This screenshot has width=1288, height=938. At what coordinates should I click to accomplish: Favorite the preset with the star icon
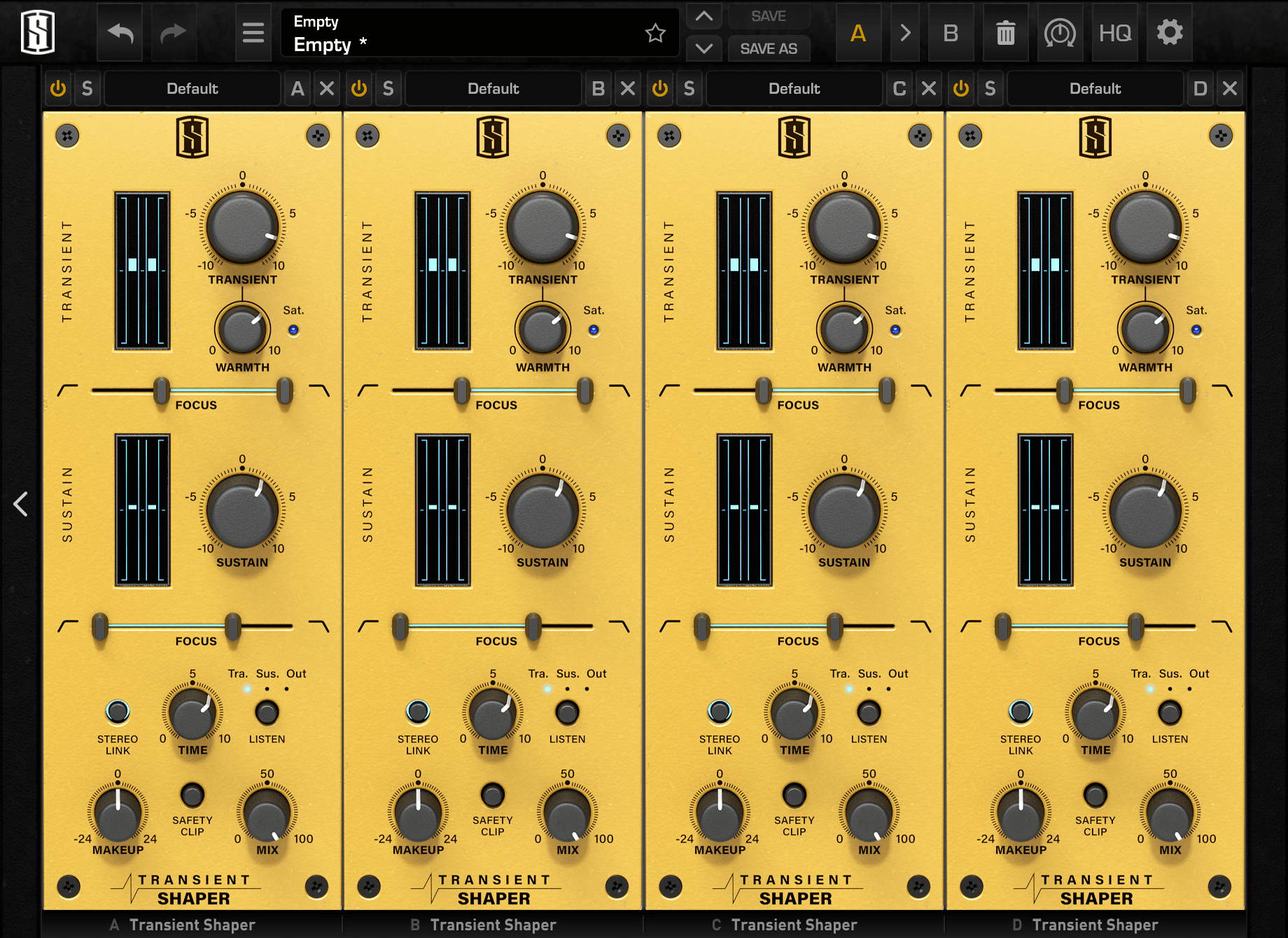(655, 33)
